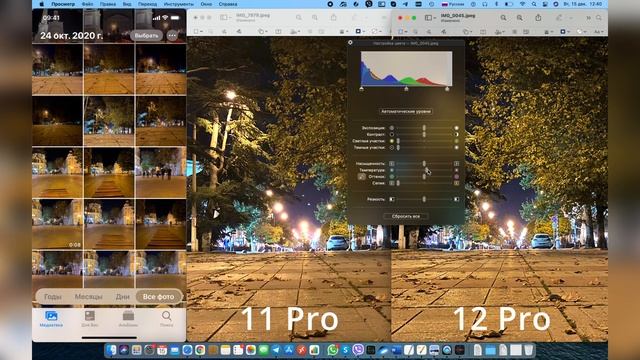The width and height of the screenshot is (640, 360).
Task: Zoom out in IMG_7878 Preview window
Action: click(299, 18)
